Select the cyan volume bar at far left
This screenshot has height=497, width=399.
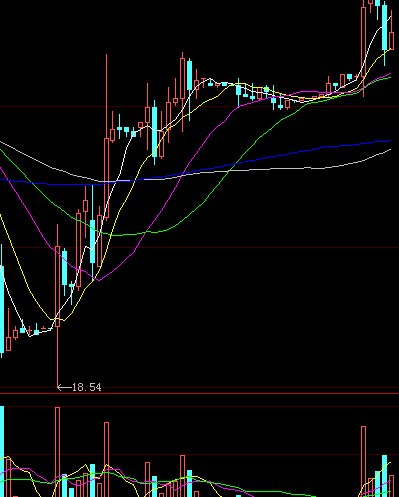tap(2, 452)
